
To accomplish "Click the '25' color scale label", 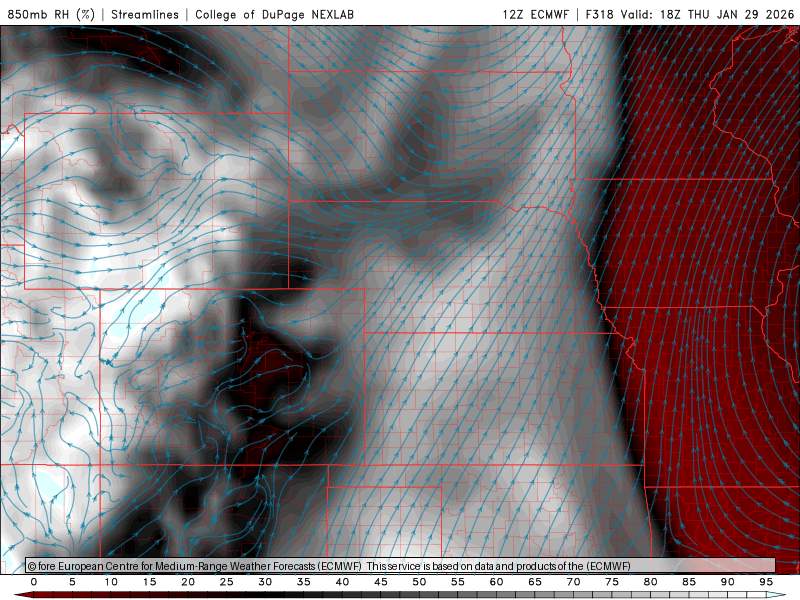I will tap(227, 582).
